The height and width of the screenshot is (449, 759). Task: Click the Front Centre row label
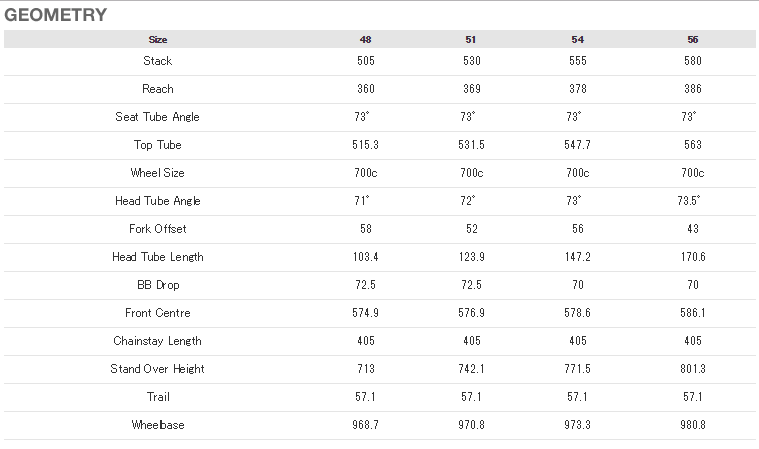coord(158,313)
